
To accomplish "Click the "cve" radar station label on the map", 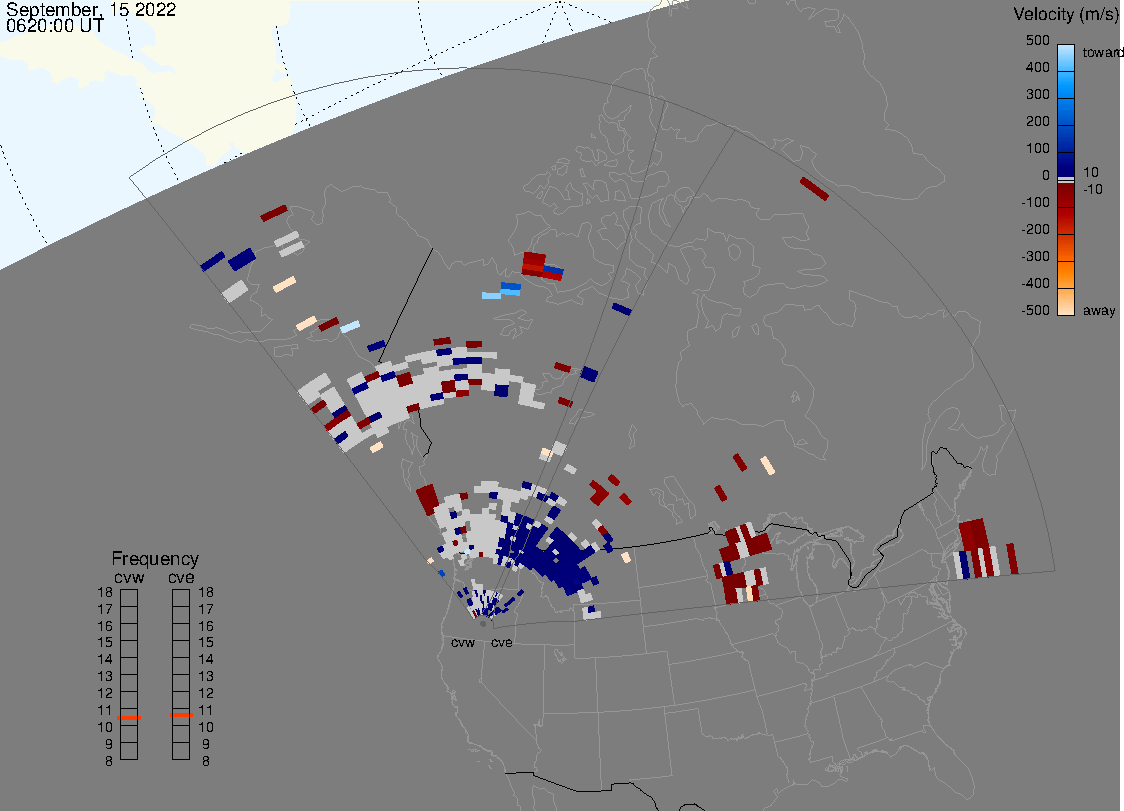I will (x=502, y=642).
